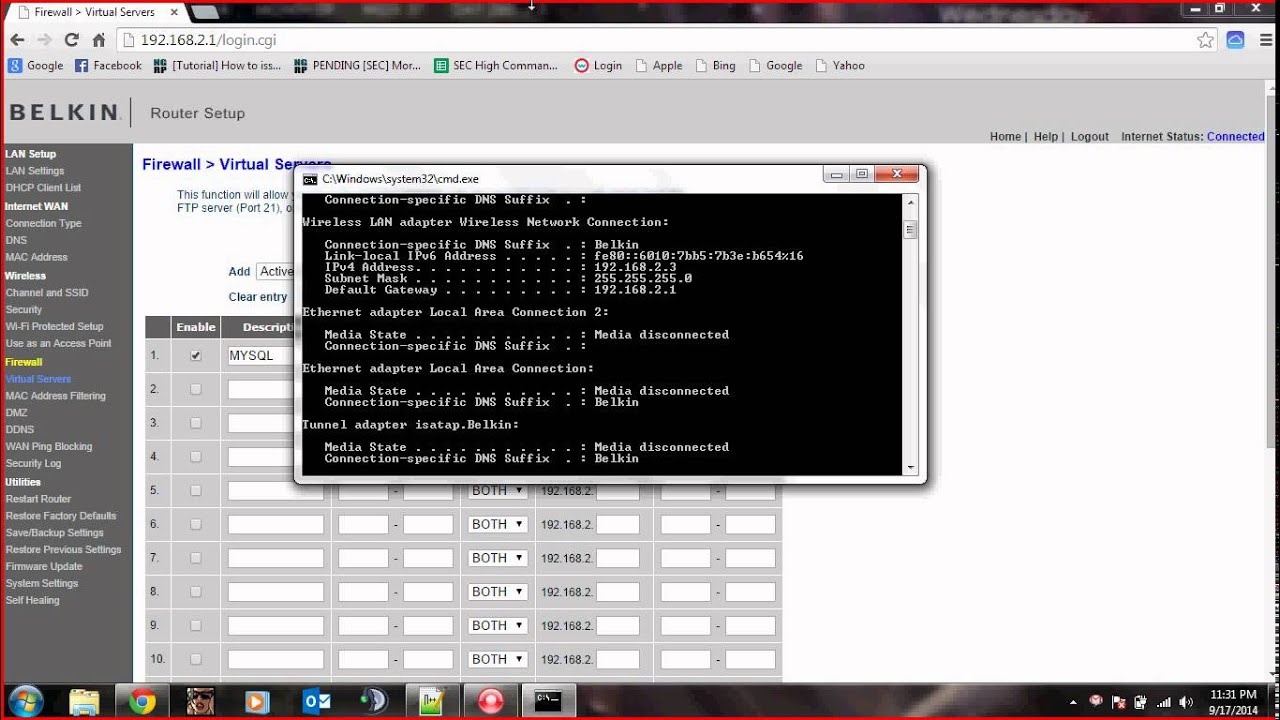This screenshot has width=1280, height=720.
Task: Open the row 6 BOTH protocol dropdown
Action: click(x=497, y=524)
